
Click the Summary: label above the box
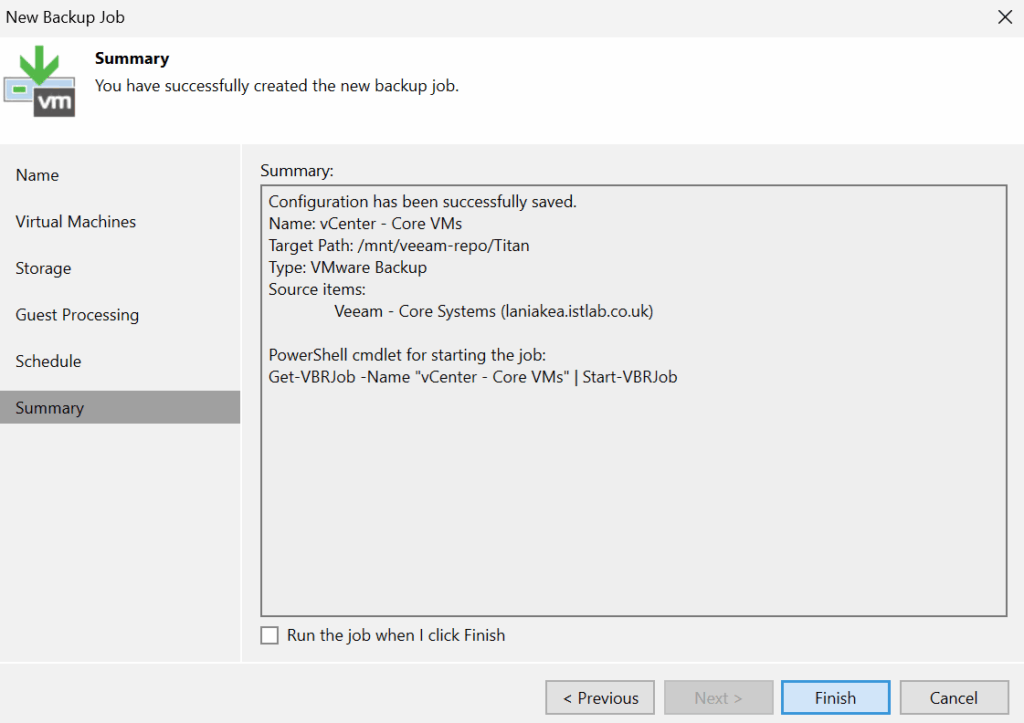pyautogui.click(x=296, y=170)
